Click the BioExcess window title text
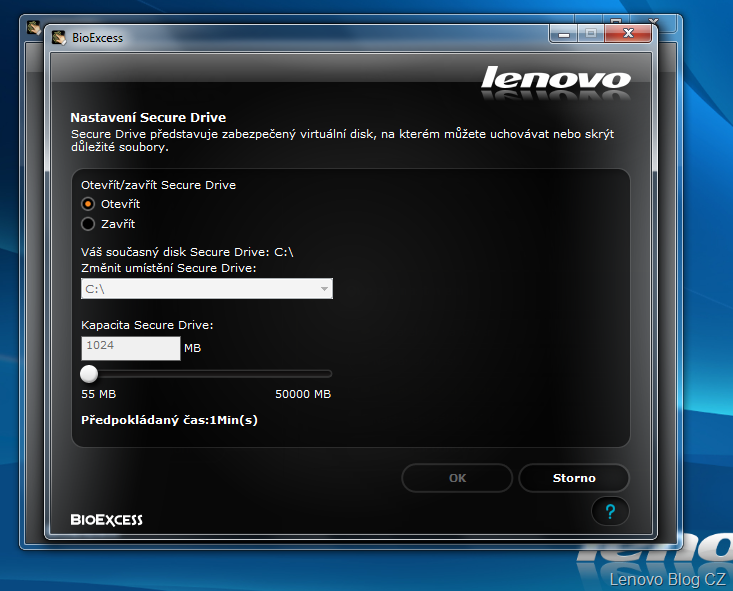Screen dimensions: 733x591 [x=97, y=39]
